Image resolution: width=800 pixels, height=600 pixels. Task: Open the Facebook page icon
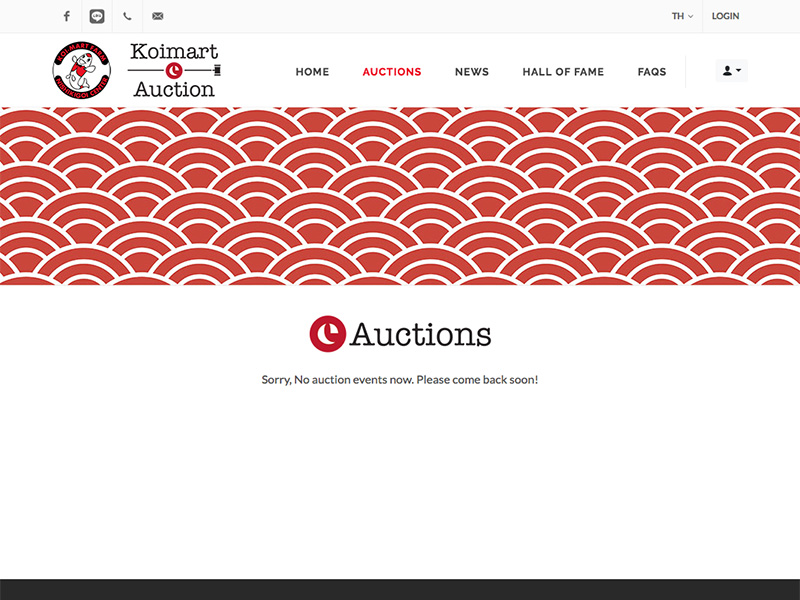click(x=67, y=16)
